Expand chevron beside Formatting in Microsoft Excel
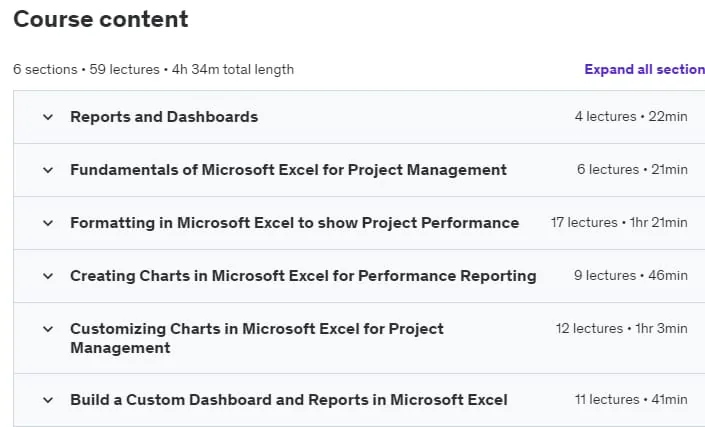Screen dimensions: 705x427 [x=48, y=223]
